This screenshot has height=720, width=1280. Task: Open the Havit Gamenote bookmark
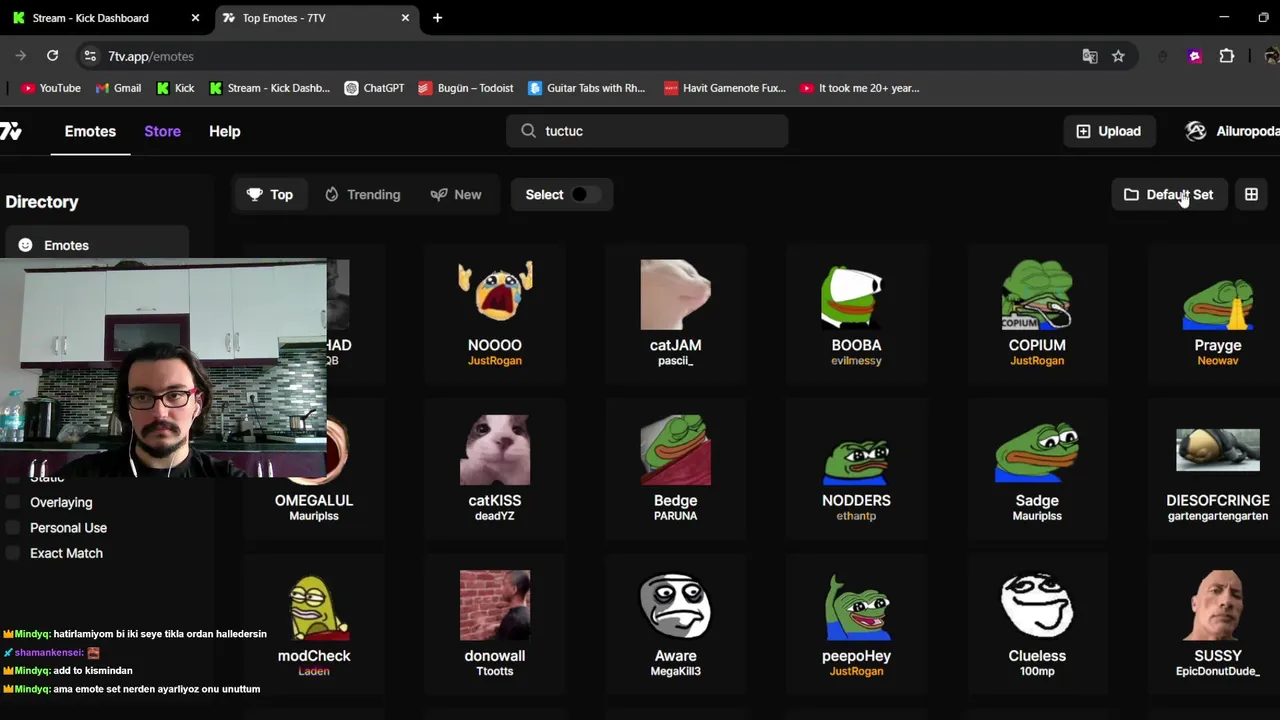click(x=725, y=88)
